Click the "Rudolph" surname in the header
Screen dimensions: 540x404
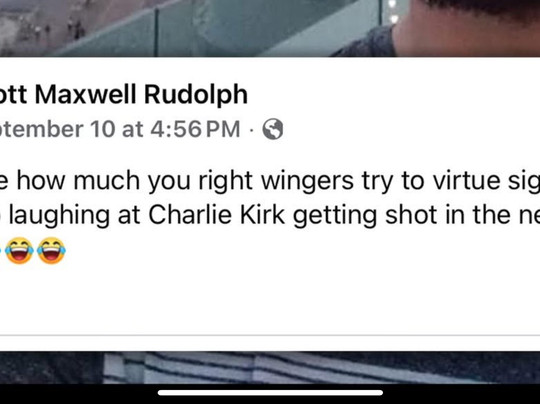(196, 95)
